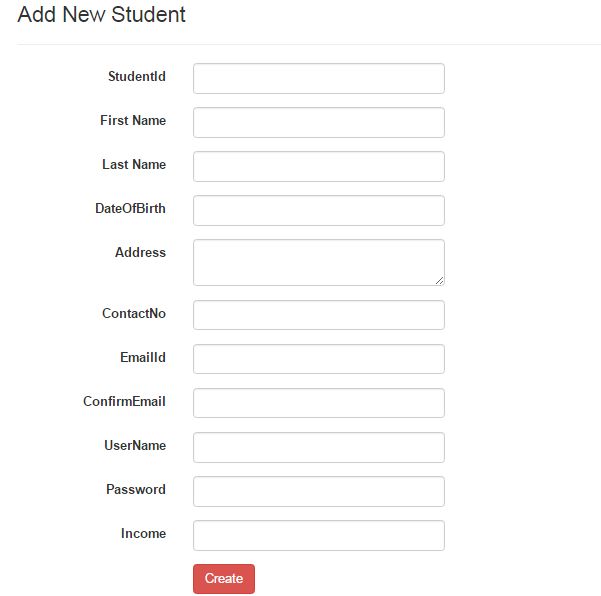Click the ConfirmEmail input field

tap(318, 403)
